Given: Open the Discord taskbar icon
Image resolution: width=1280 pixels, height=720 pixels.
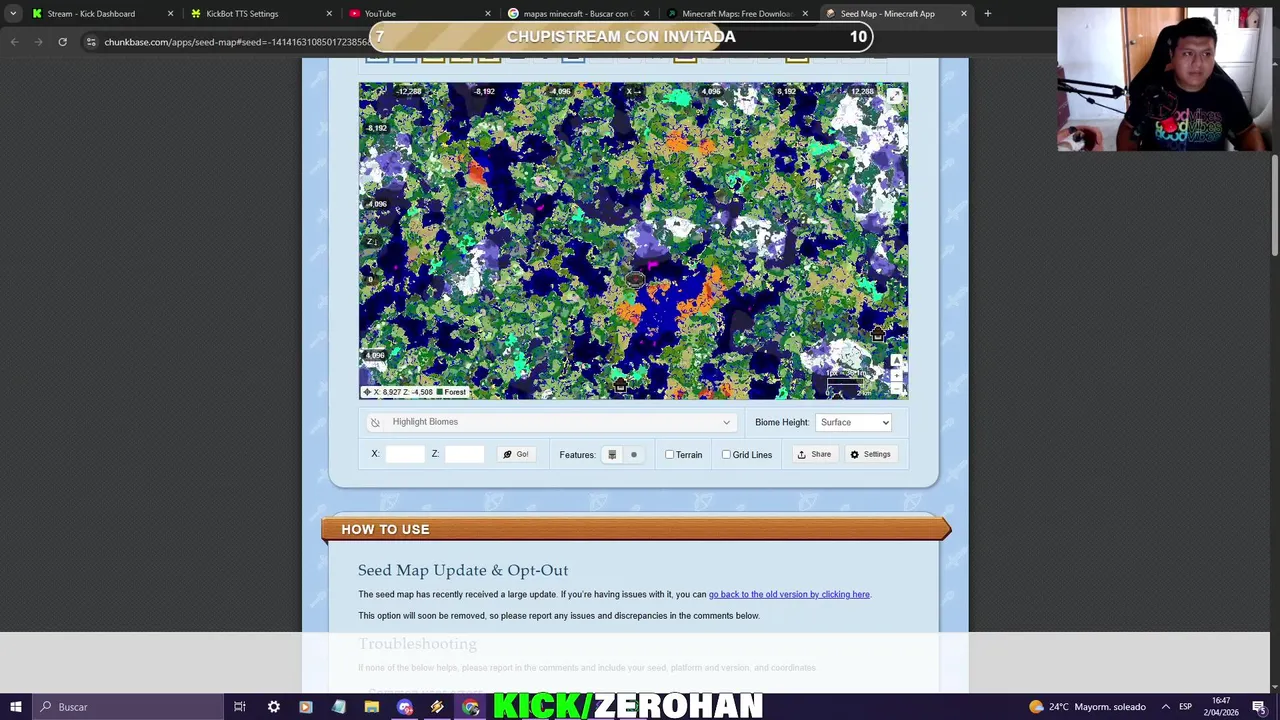Looking at the screenshot, I should 405,707.
